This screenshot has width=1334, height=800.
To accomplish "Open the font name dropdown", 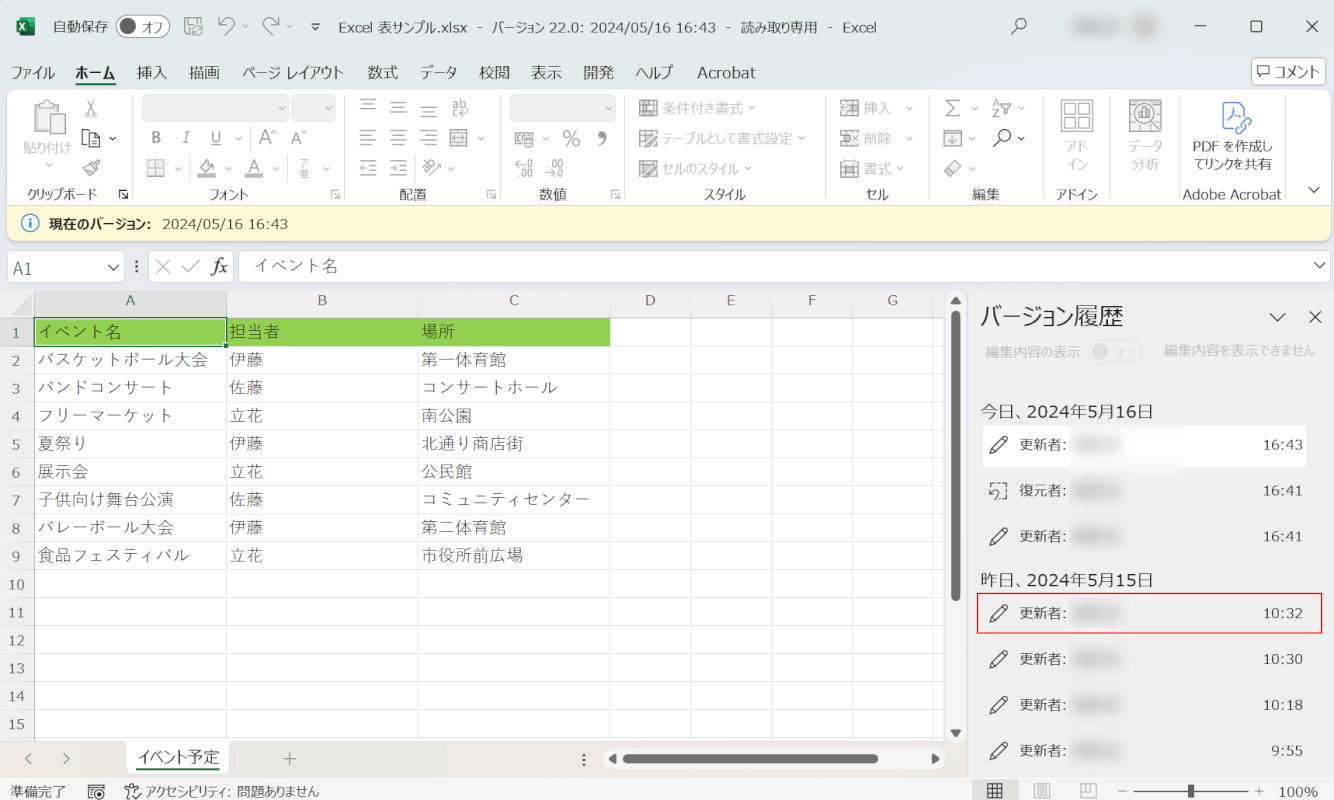I will coord(282,108).
